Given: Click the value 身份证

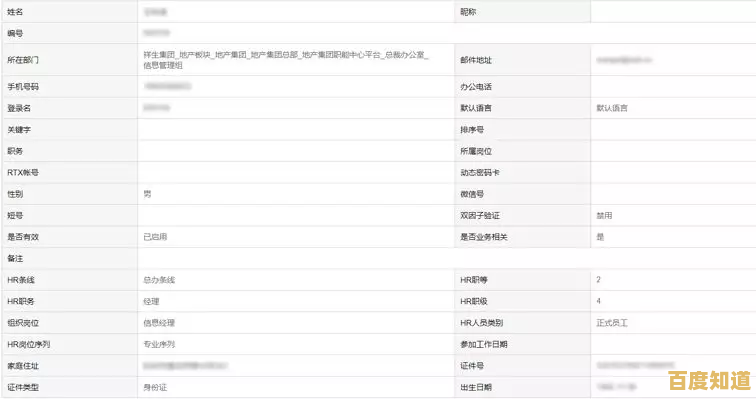Looking at the screenshot, I should (x=155, y=387).
